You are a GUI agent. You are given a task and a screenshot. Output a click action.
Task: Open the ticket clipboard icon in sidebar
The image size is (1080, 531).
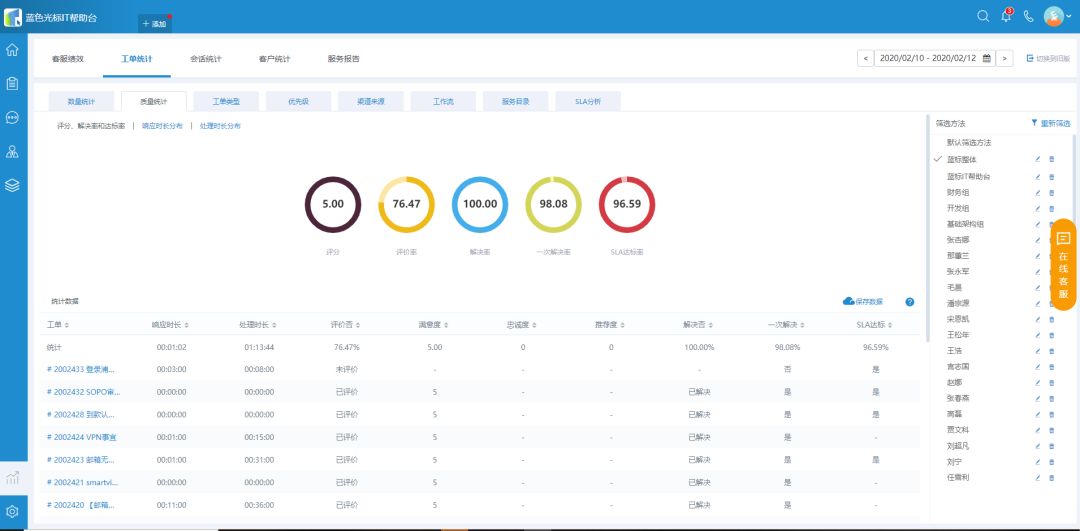[x=12, y=83]
